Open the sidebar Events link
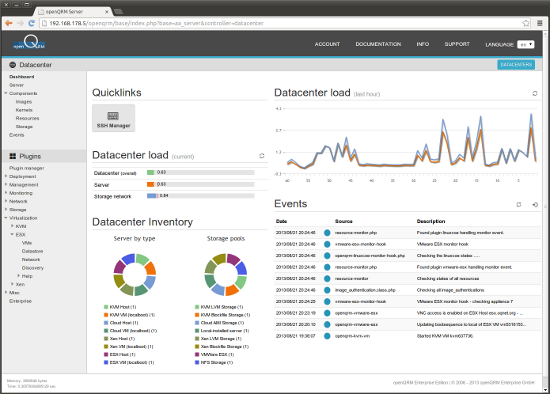The width and height of the screenshot is (550, 394). pyautogui.click(x=16, y=135)
